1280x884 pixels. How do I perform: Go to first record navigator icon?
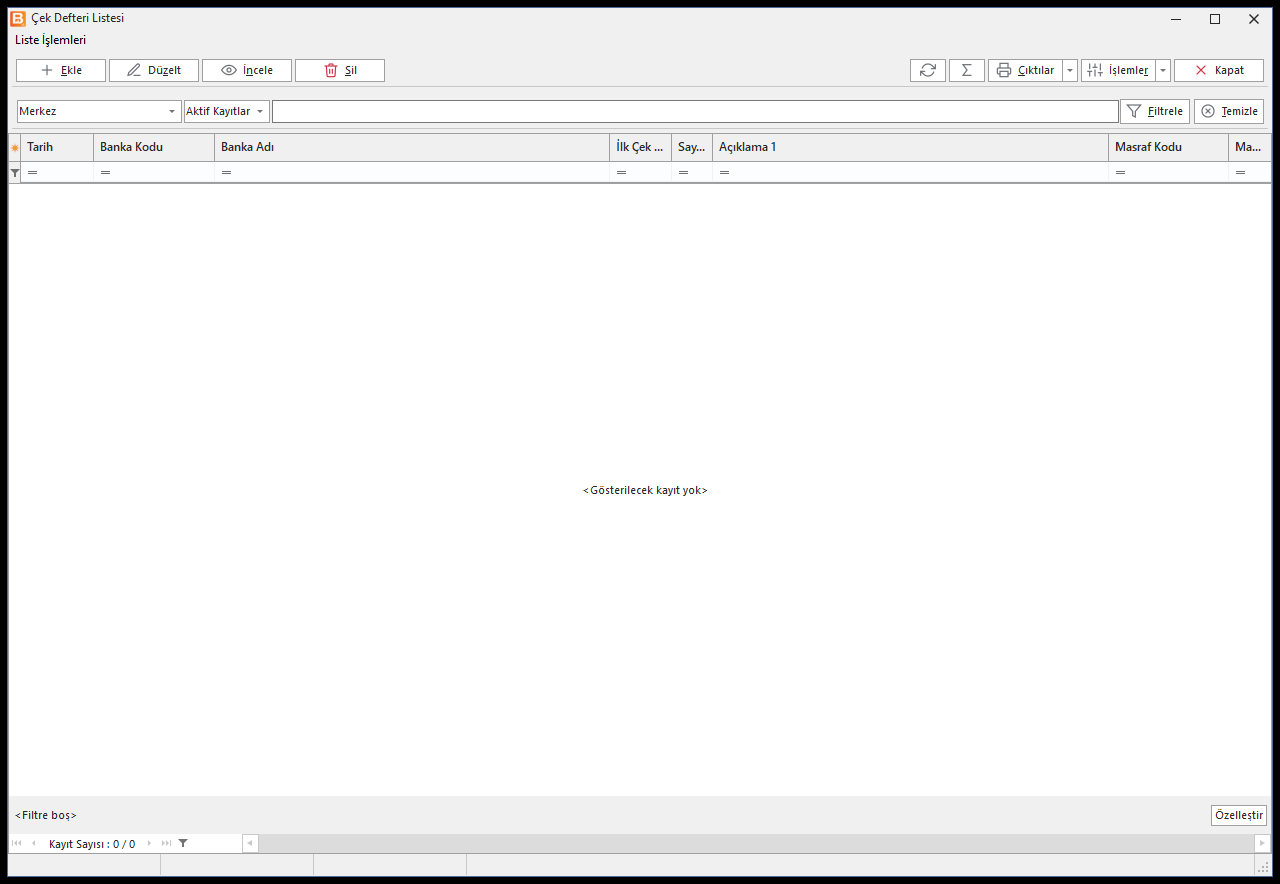[x=17, y=844]
